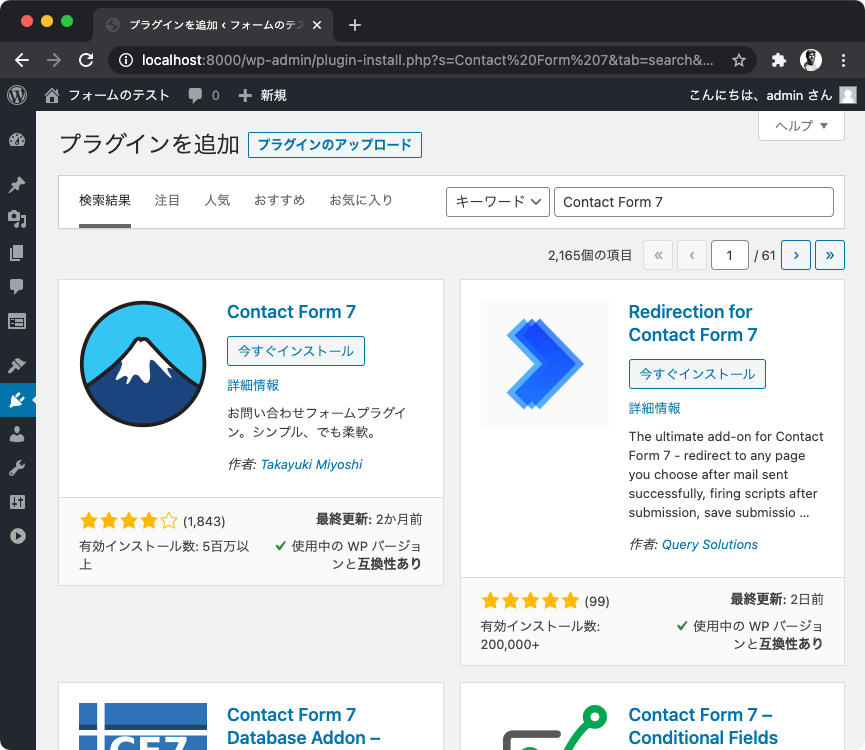
Task: Open the Tools wrench icon
Action: [17, 469]
